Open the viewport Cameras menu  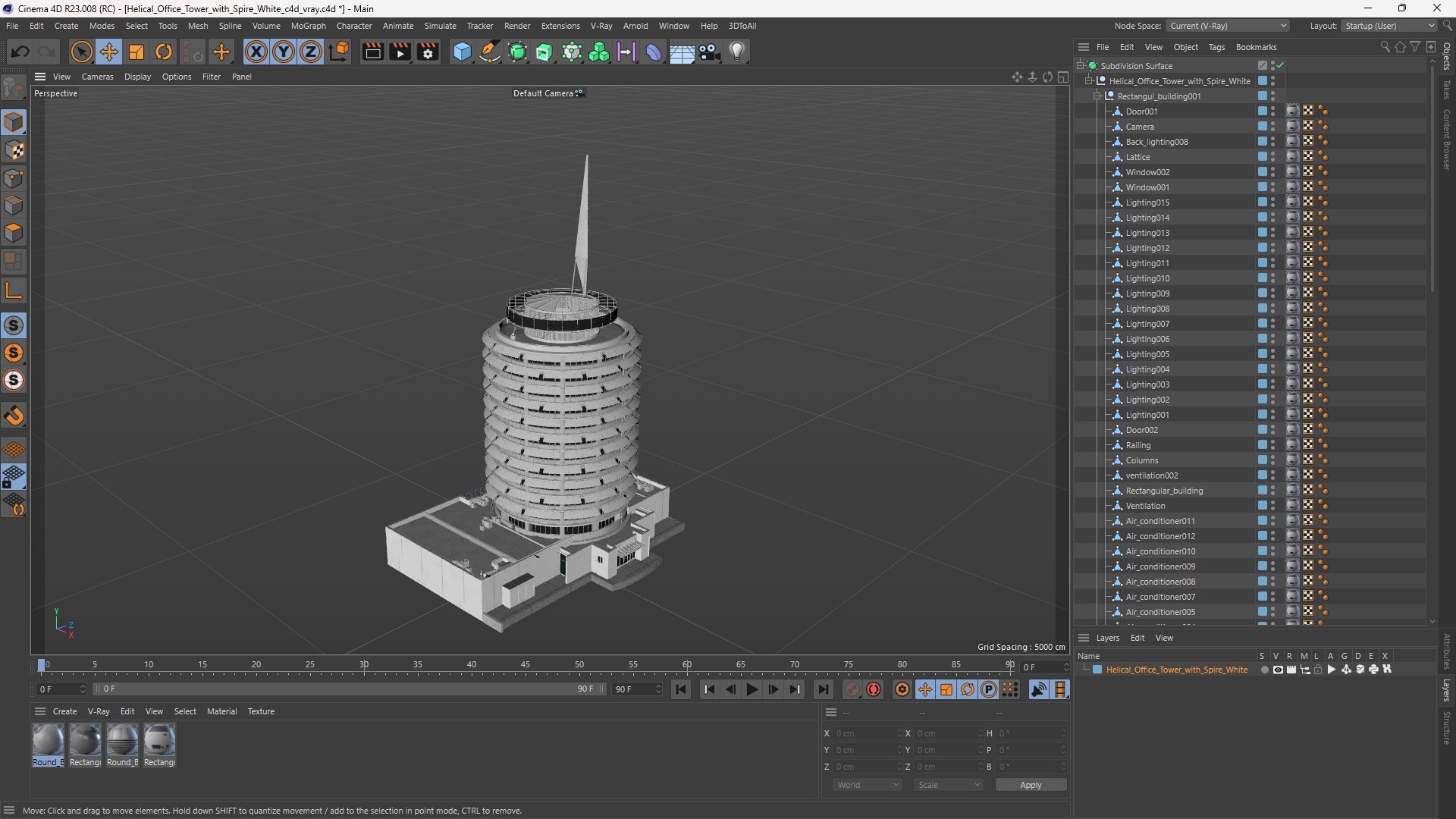pyautogui.click(x=97, y=77)
